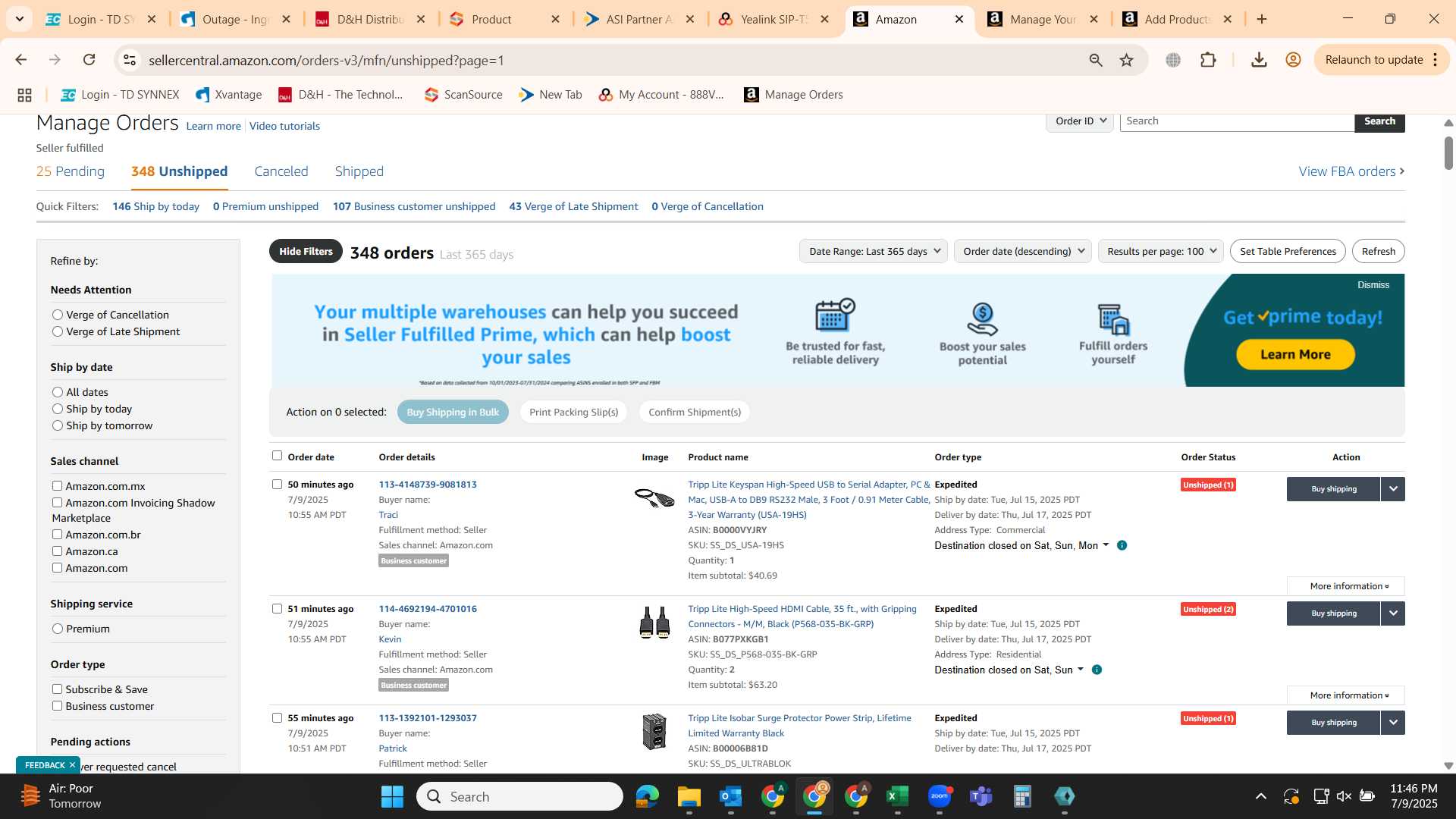Bookmark this page with the star icon
Viewport: 1456px width, 819px height.
click(x=1127, y=60)
